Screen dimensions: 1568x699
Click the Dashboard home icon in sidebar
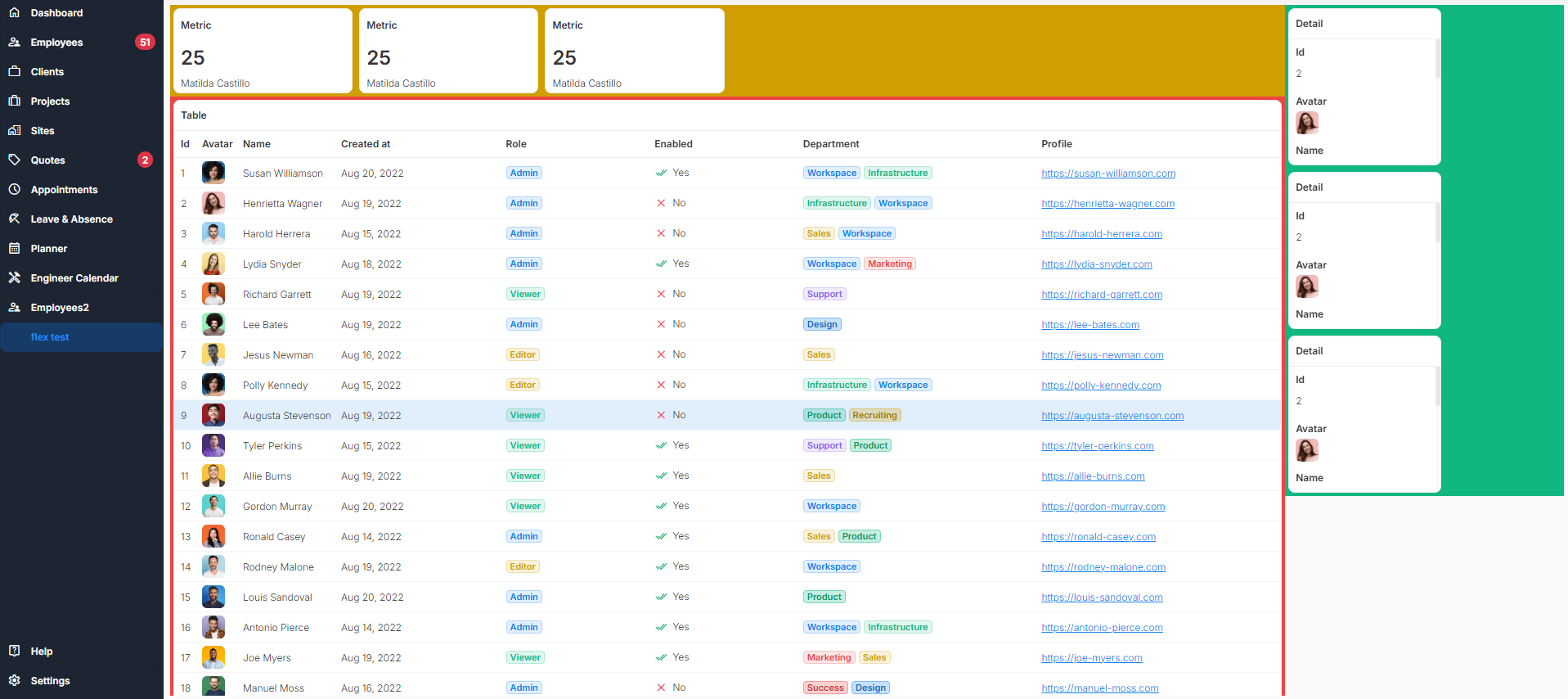pyautogui.click(x=14, y=13)
